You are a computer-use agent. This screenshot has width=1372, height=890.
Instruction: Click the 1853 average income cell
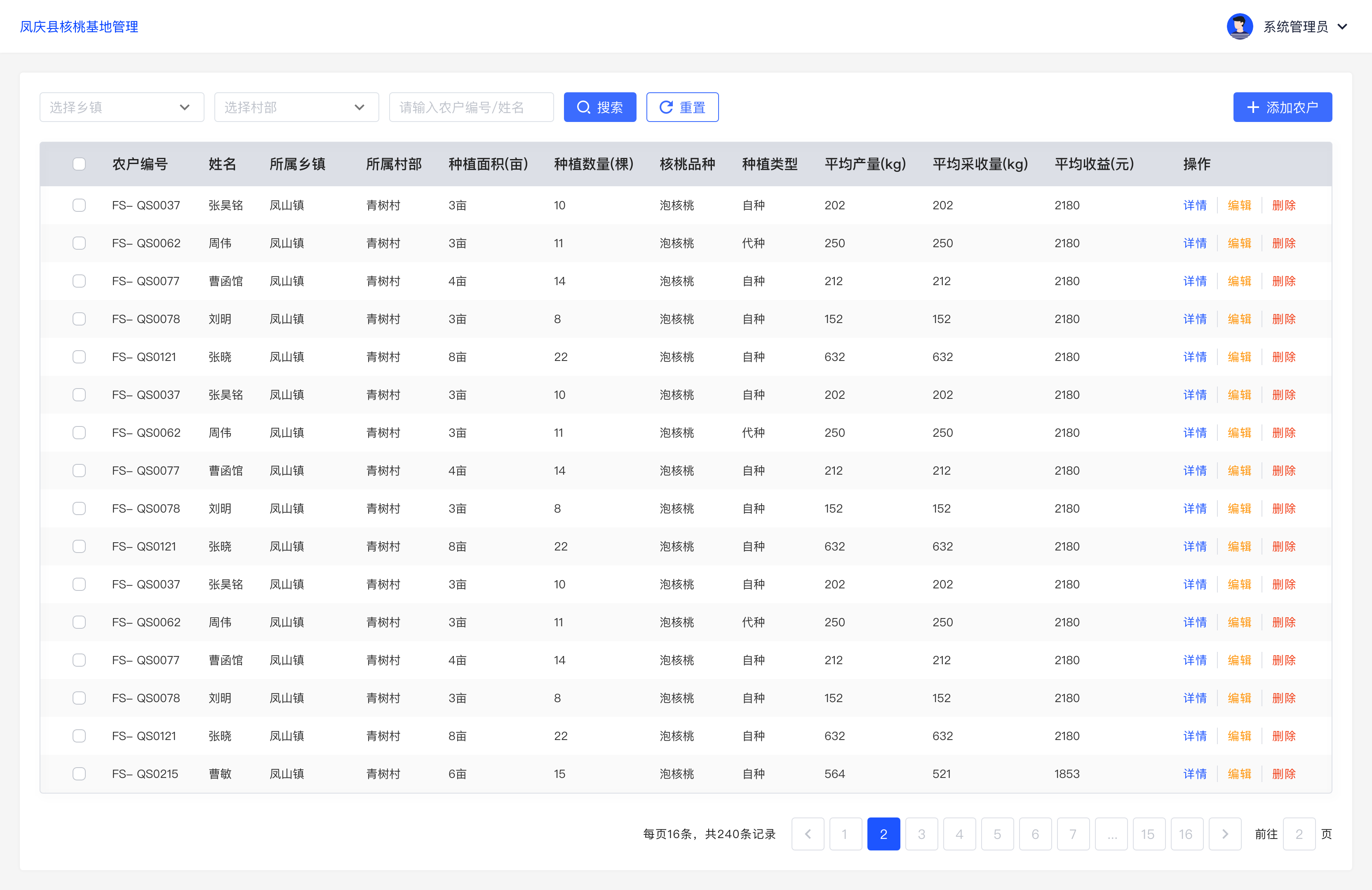(1067, 774)
